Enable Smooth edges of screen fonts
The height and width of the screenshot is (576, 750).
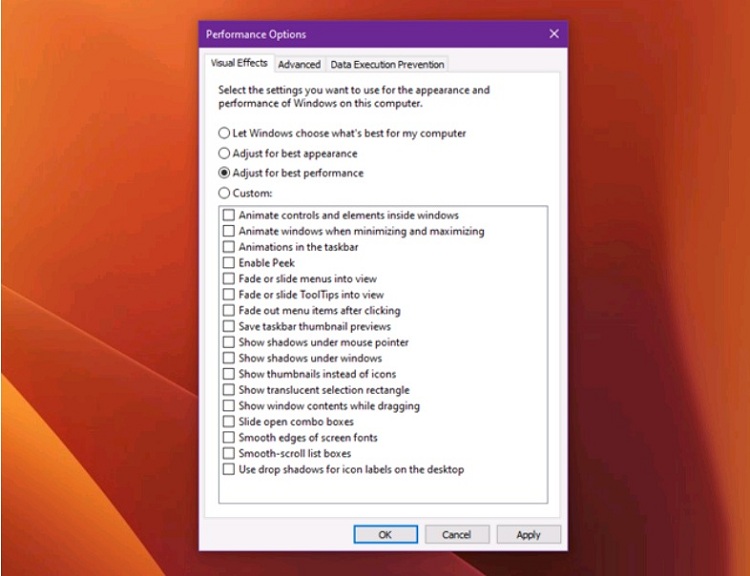pos(229,437)
